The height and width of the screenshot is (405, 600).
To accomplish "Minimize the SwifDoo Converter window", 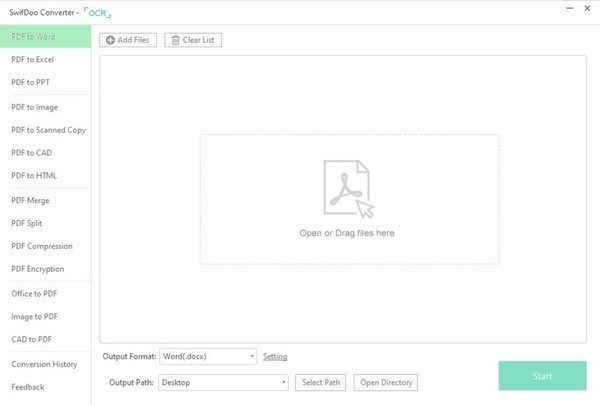I will coord(570,8).
